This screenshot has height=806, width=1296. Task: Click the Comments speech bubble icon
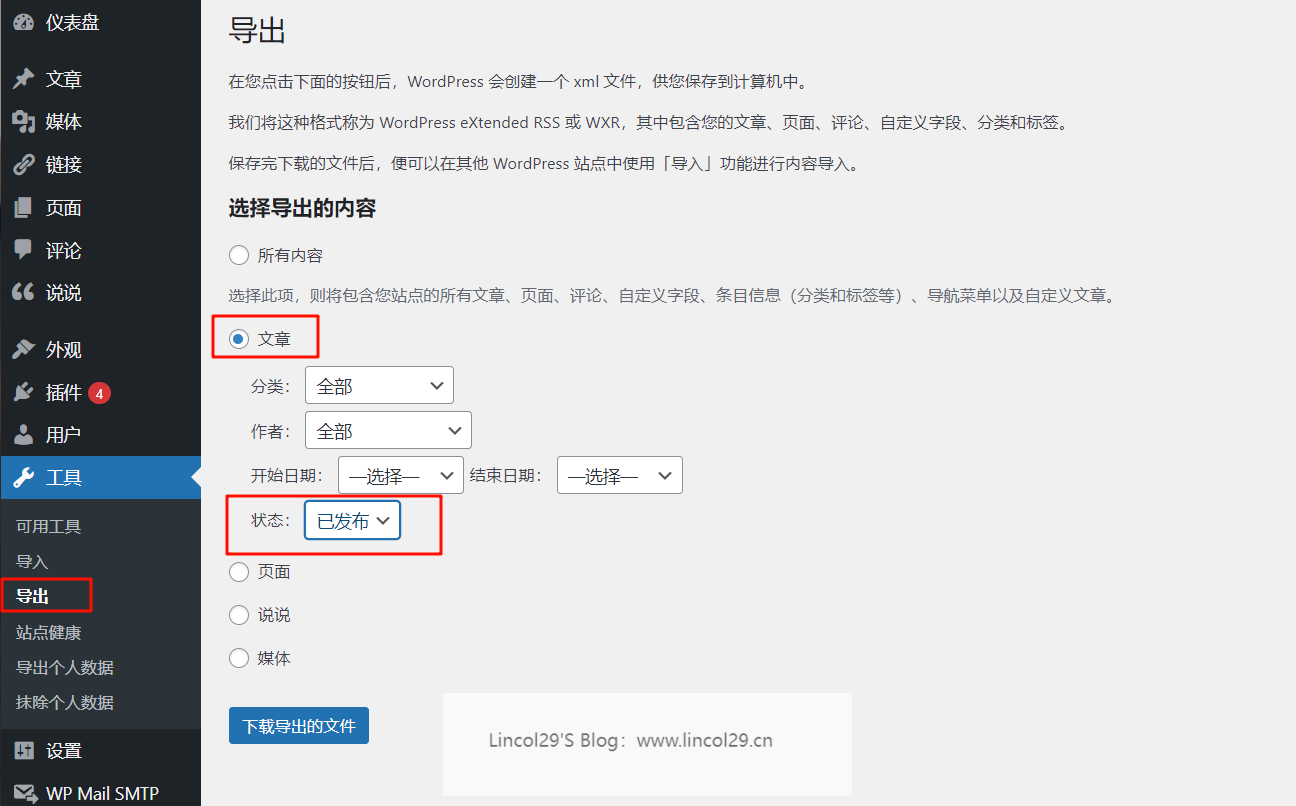(23, 250)
